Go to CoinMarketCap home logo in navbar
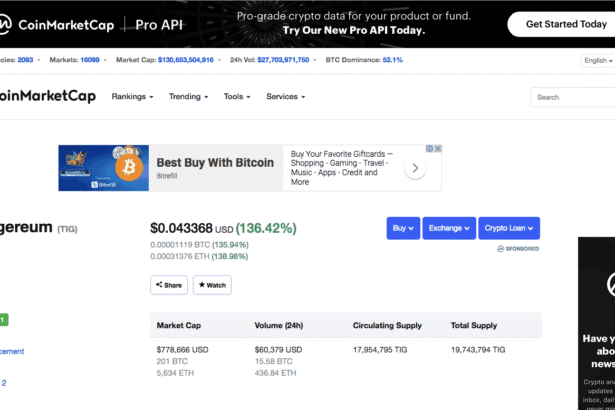The image size is (615, 410). pos(47,96)
